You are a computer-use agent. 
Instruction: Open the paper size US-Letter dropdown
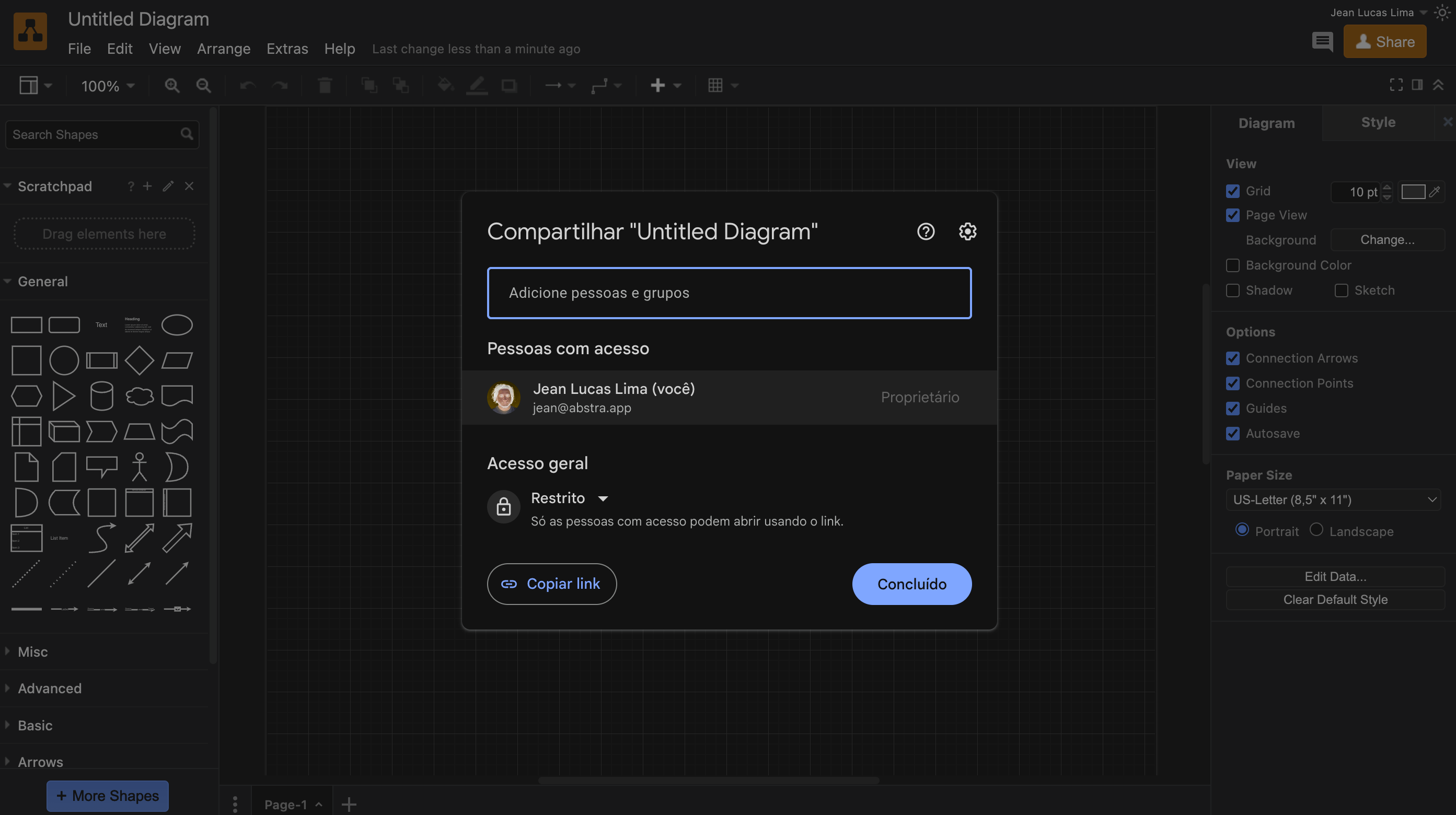point(1333,499)
